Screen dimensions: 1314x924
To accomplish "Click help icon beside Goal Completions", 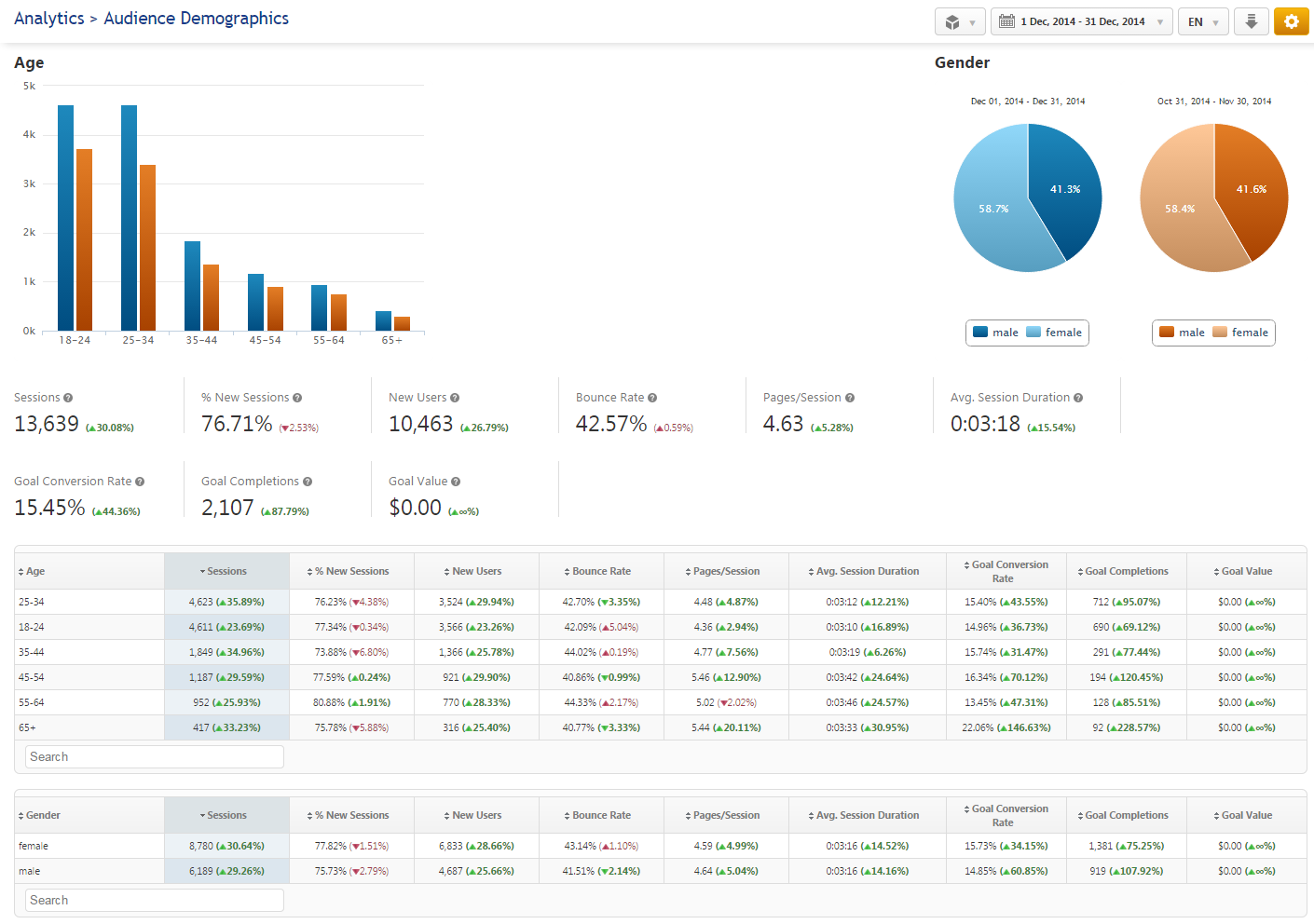I will tap(308, 482).
